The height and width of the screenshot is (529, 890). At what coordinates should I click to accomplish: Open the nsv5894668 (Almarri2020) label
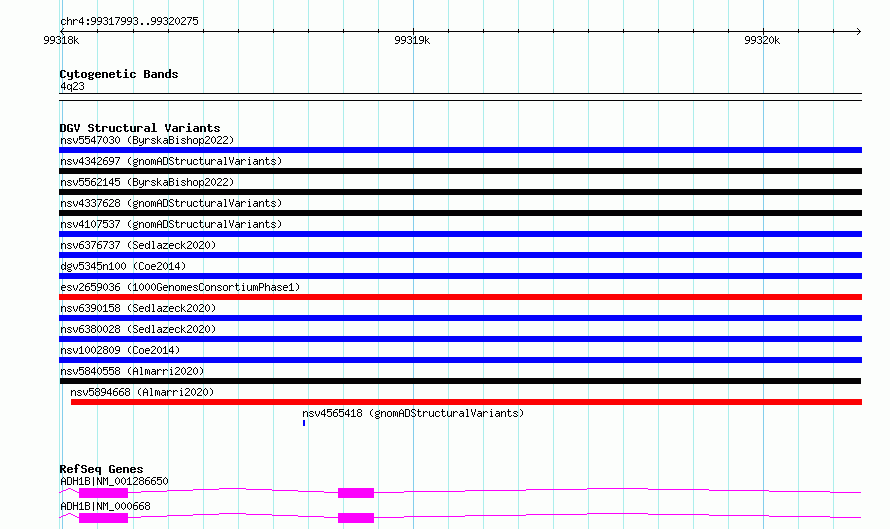[x=142, y=392]
